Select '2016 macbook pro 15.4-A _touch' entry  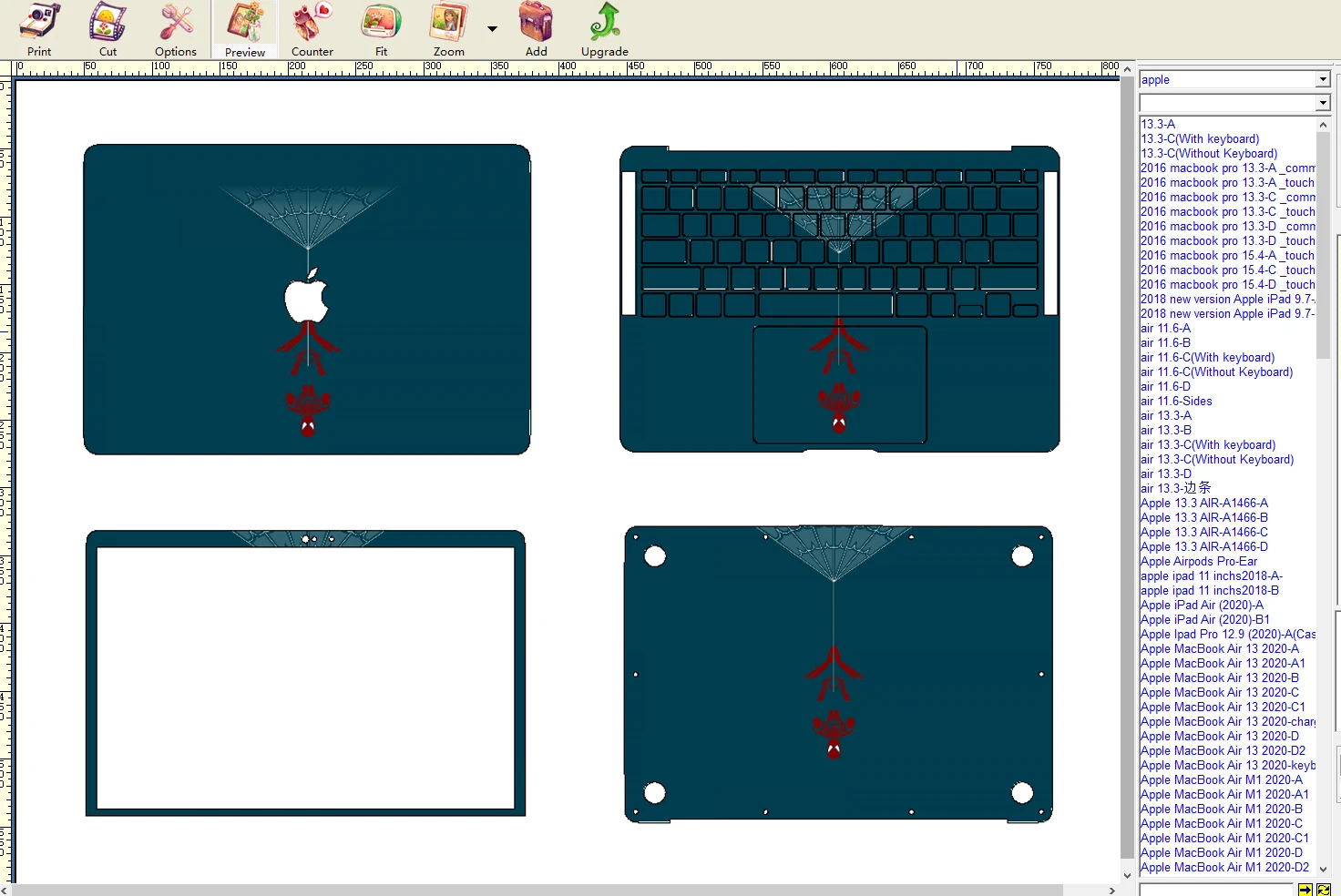point(1228,255)
